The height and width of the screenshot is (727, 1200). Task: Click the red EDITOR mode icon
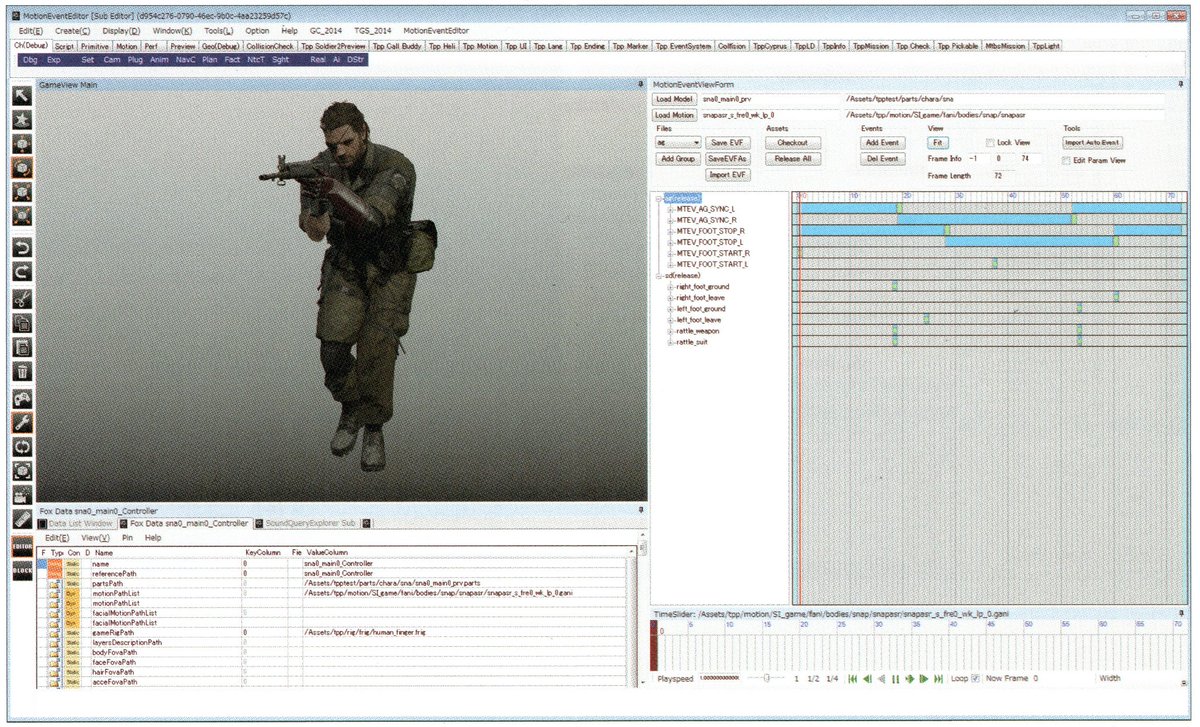22,546
